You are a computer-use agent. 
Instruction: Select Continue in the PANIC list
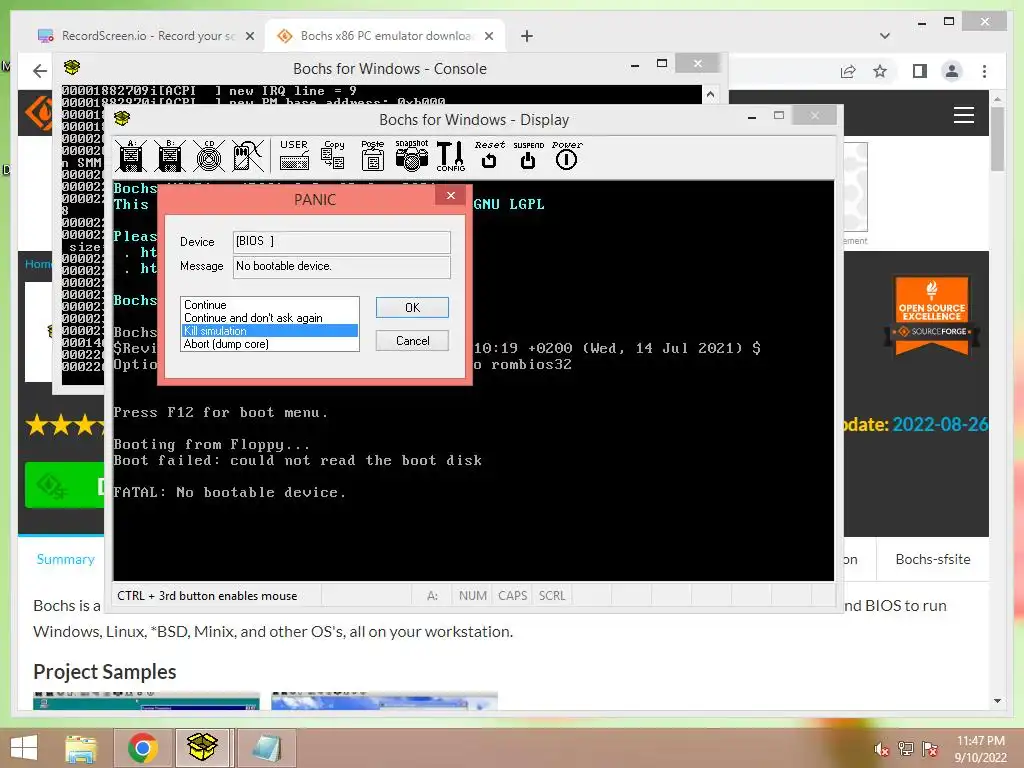[x=270, y=305]
